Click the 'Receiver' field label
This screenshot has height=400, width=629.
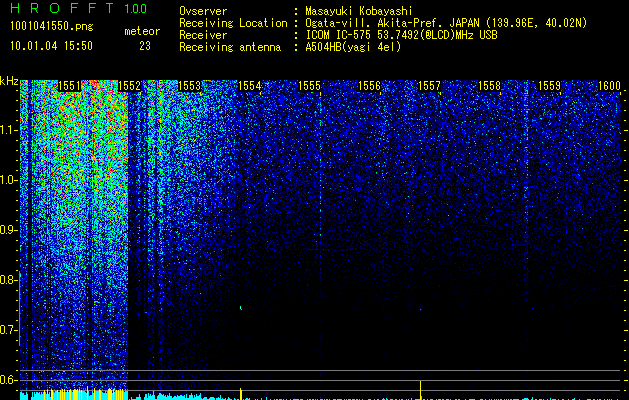pyautogui.click(x=203, y=35)
